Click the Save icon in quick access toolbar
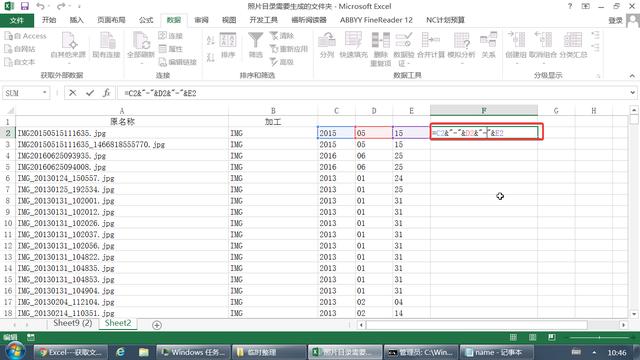640x360 pixels. pyautogui.click(x=24, y=6)
